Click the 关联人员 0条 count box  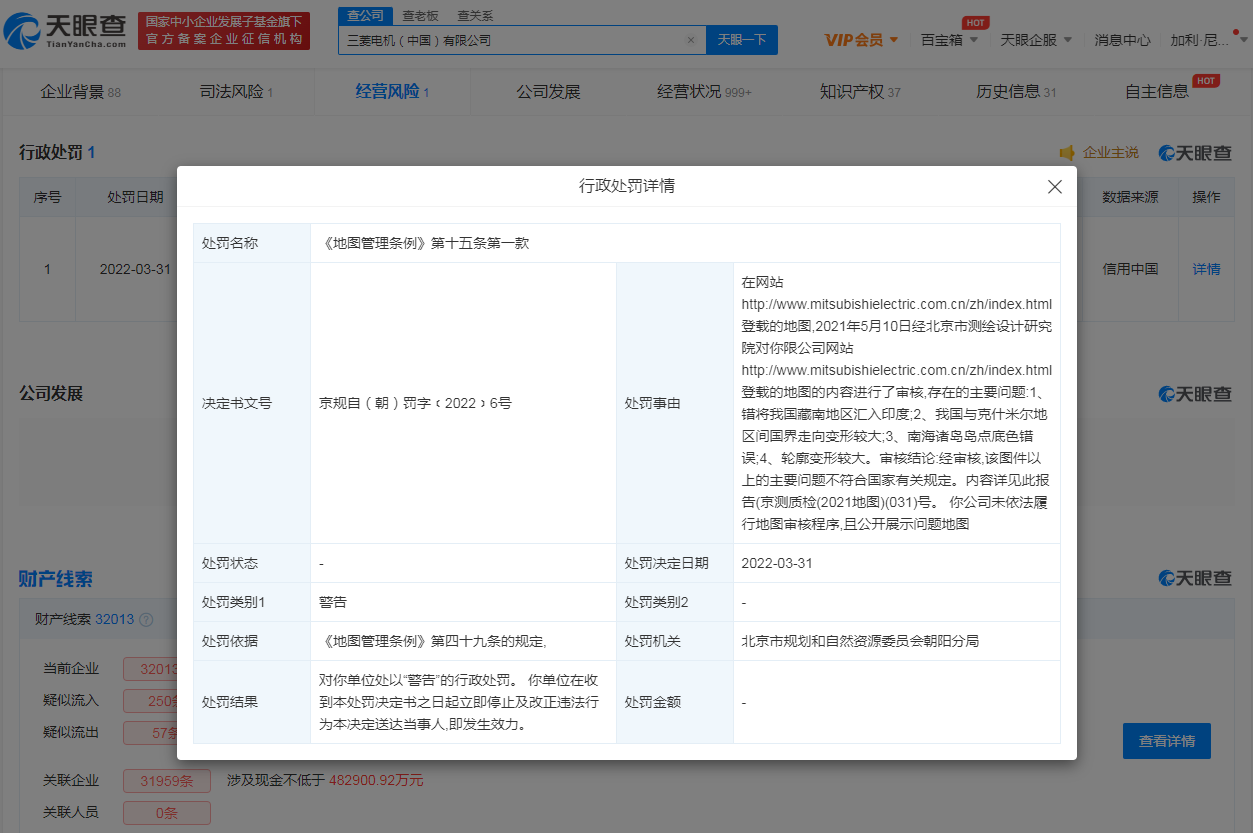pyautogui.click(x=167, y=812)
